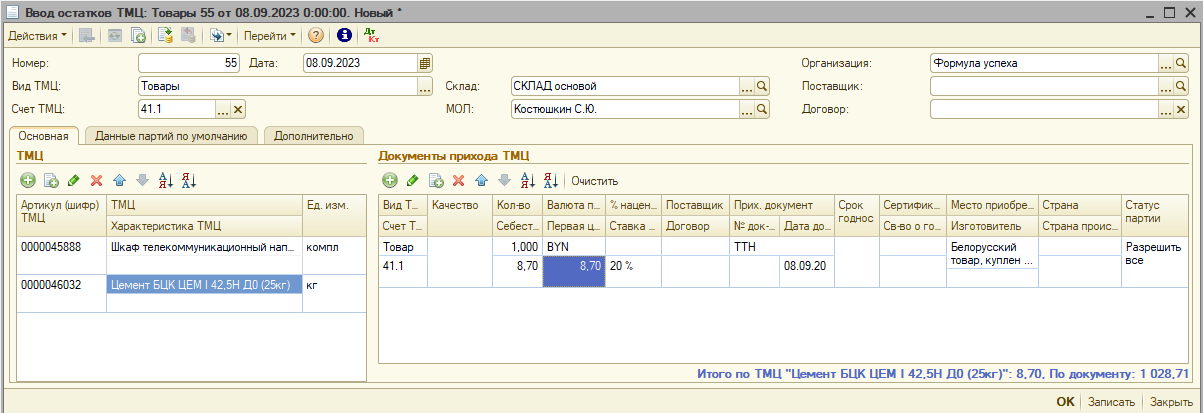
Task: Select Шкаф телекоммуникационный row in ТМЦ
Action: (203, 246)
